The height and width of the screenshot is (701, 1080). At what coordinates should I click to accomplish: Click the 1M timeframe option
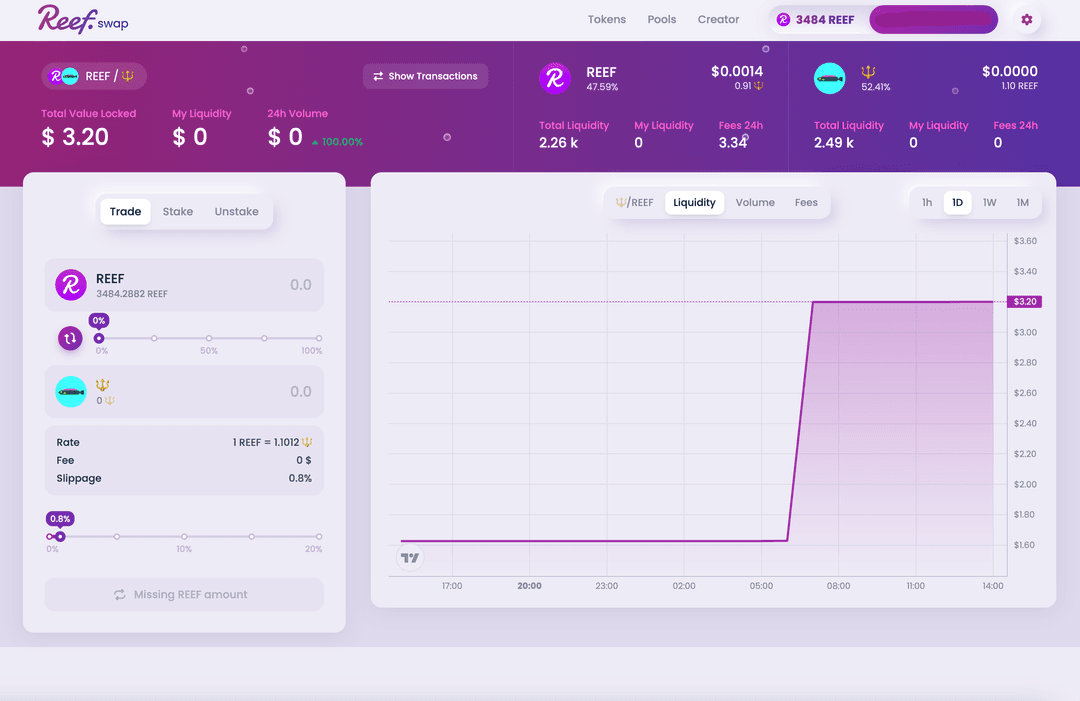(1022, 202)
